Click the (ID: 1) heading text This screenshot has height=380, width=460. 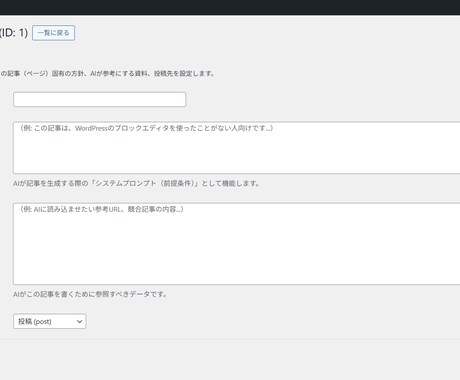pos(14,33)
